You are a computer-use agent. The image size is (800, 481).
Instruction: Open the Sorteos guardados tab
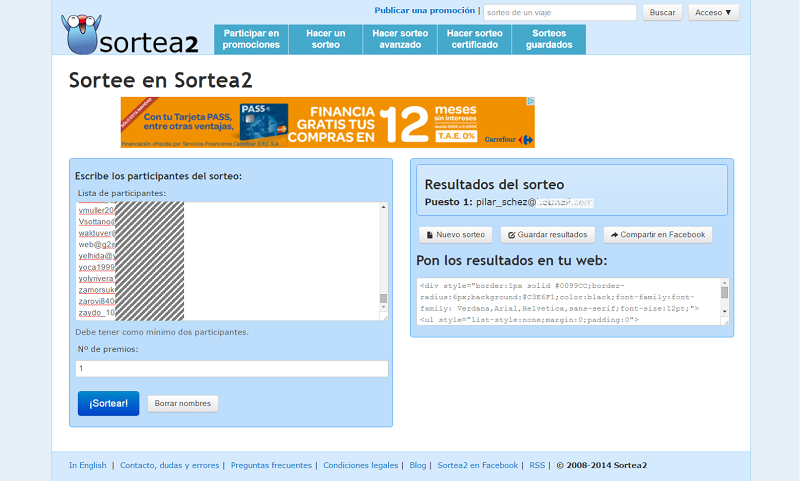pyautogui.click(x=549, y=39)
